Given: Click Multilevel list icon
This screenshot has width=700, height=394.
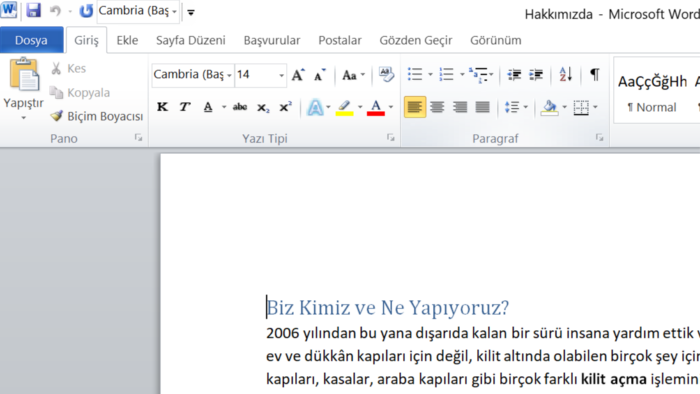Looking at the screenshot, I should pos(478,75).
